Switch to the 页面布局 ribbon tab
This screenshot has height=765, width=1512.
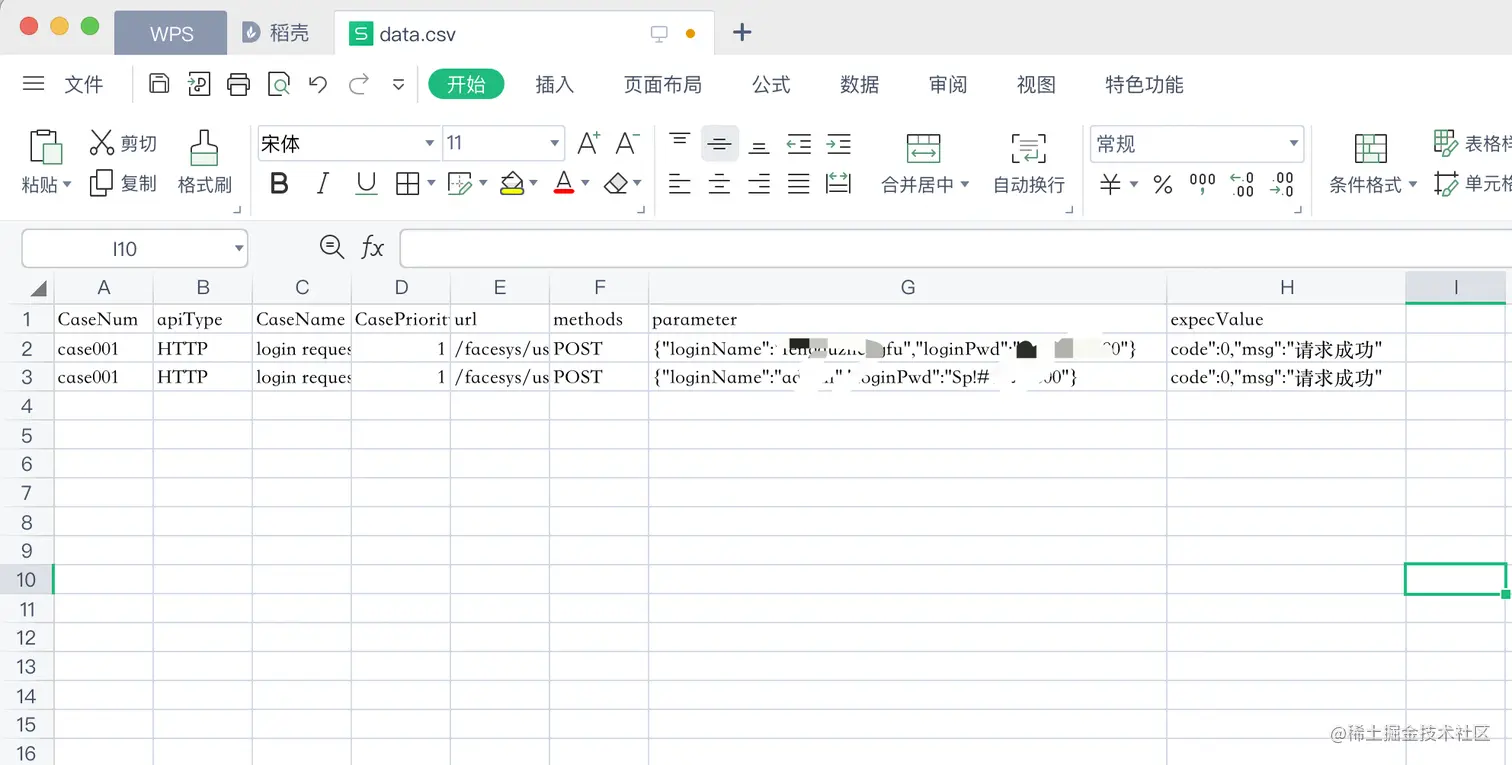(x=663, y=85)
